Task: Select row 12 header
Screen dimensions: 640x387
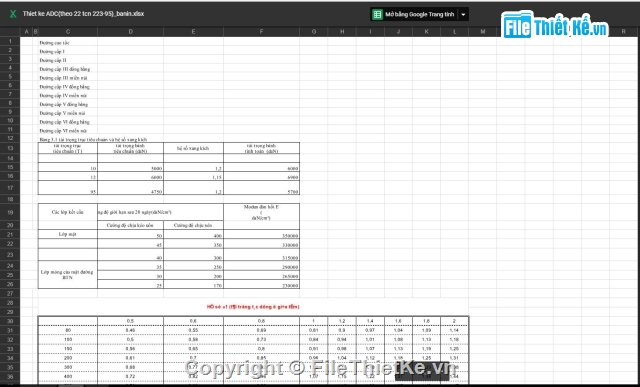Action: click(x=10, y=138)
